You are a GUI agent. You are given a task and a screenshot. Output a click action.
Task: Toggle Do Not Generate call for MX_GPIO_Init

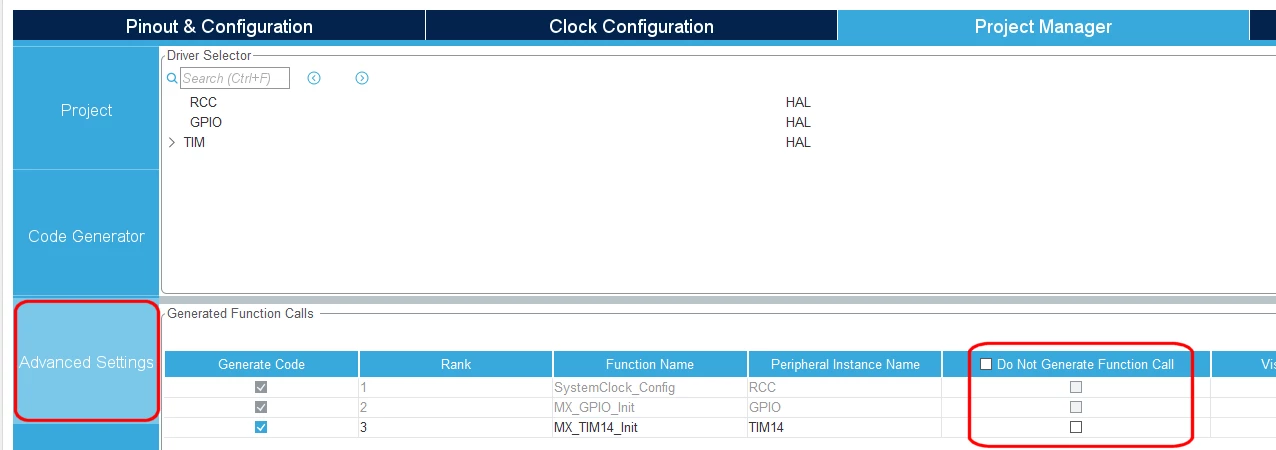pos(1076,407)
